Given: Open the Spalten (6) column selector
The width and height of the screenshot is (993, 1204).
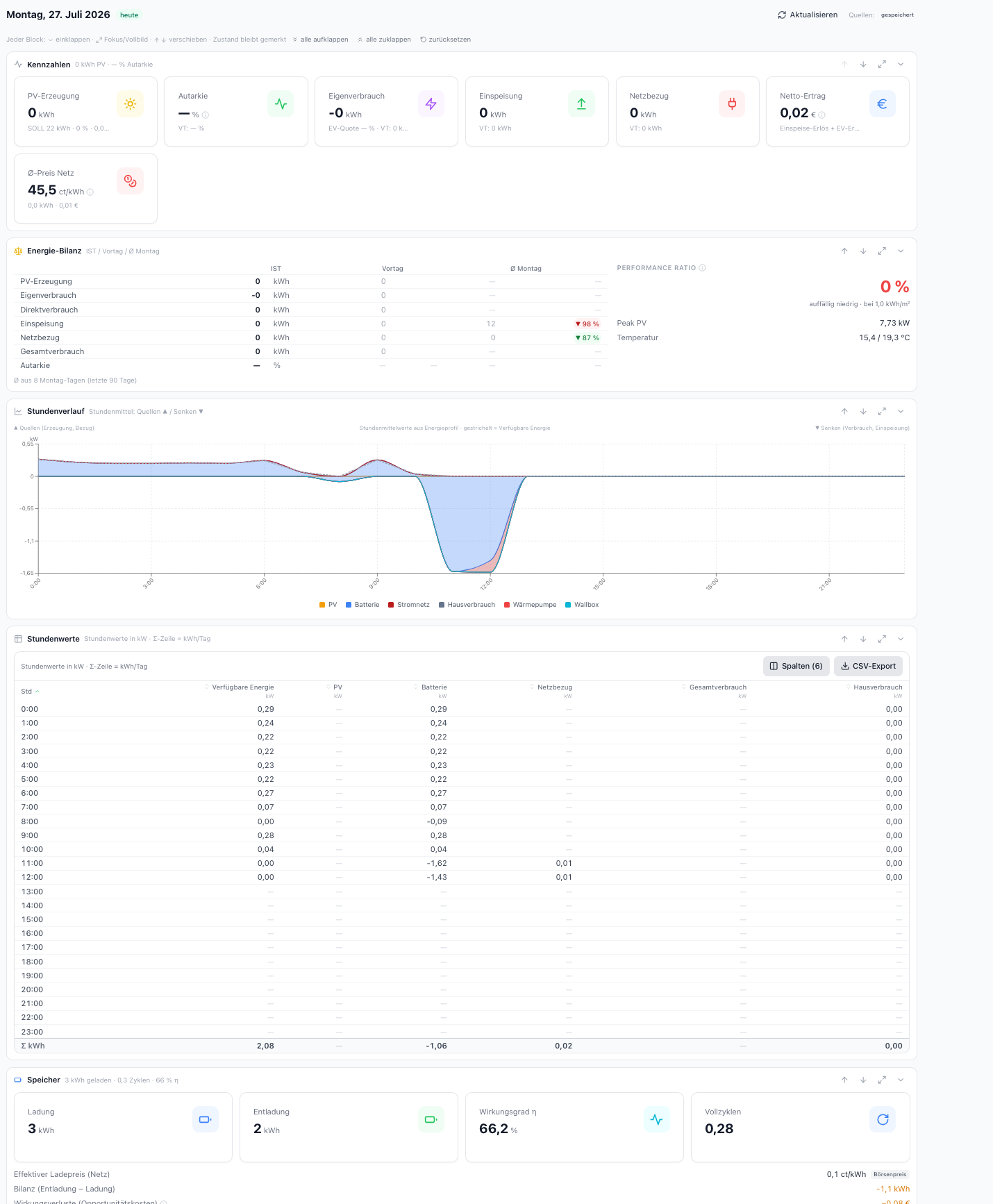Looking at the screenshot, I should point(796,666).
